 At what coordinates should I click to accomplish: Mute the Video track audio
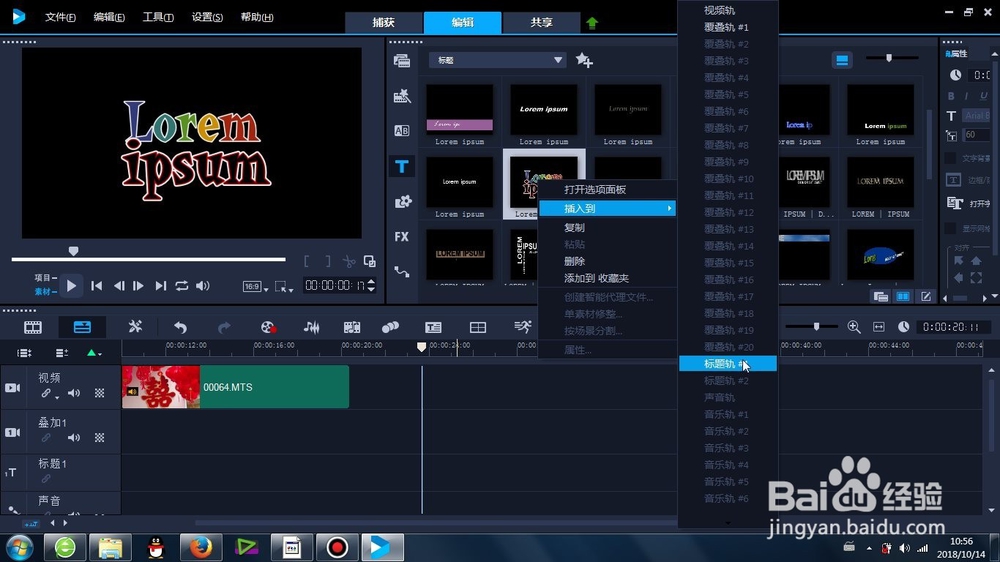pos(74,393)
